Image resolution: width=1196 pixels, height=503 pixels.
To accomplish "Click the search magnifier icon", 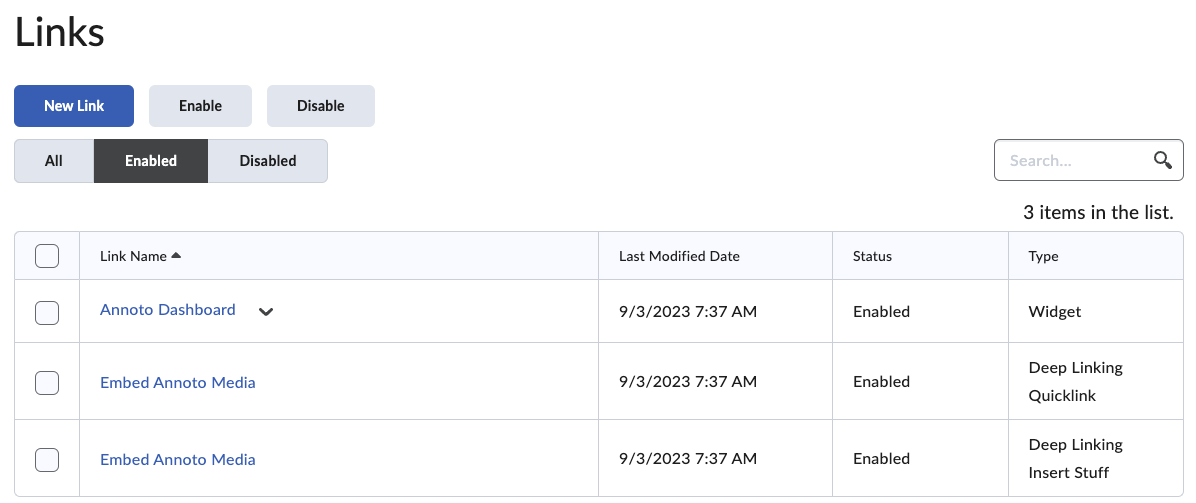I will point(1162,160).
